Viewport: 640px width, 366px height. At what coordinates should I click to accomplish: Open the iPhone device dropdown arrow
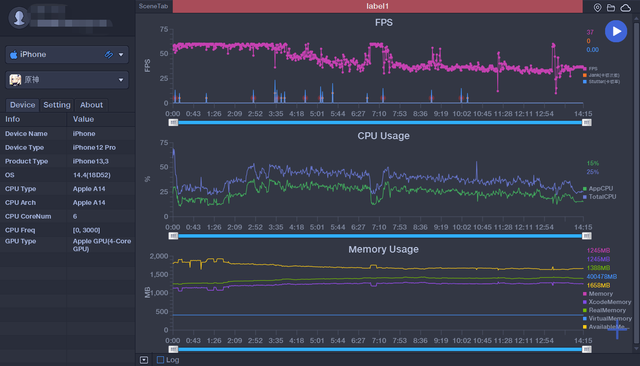click(x=121, y=55)
